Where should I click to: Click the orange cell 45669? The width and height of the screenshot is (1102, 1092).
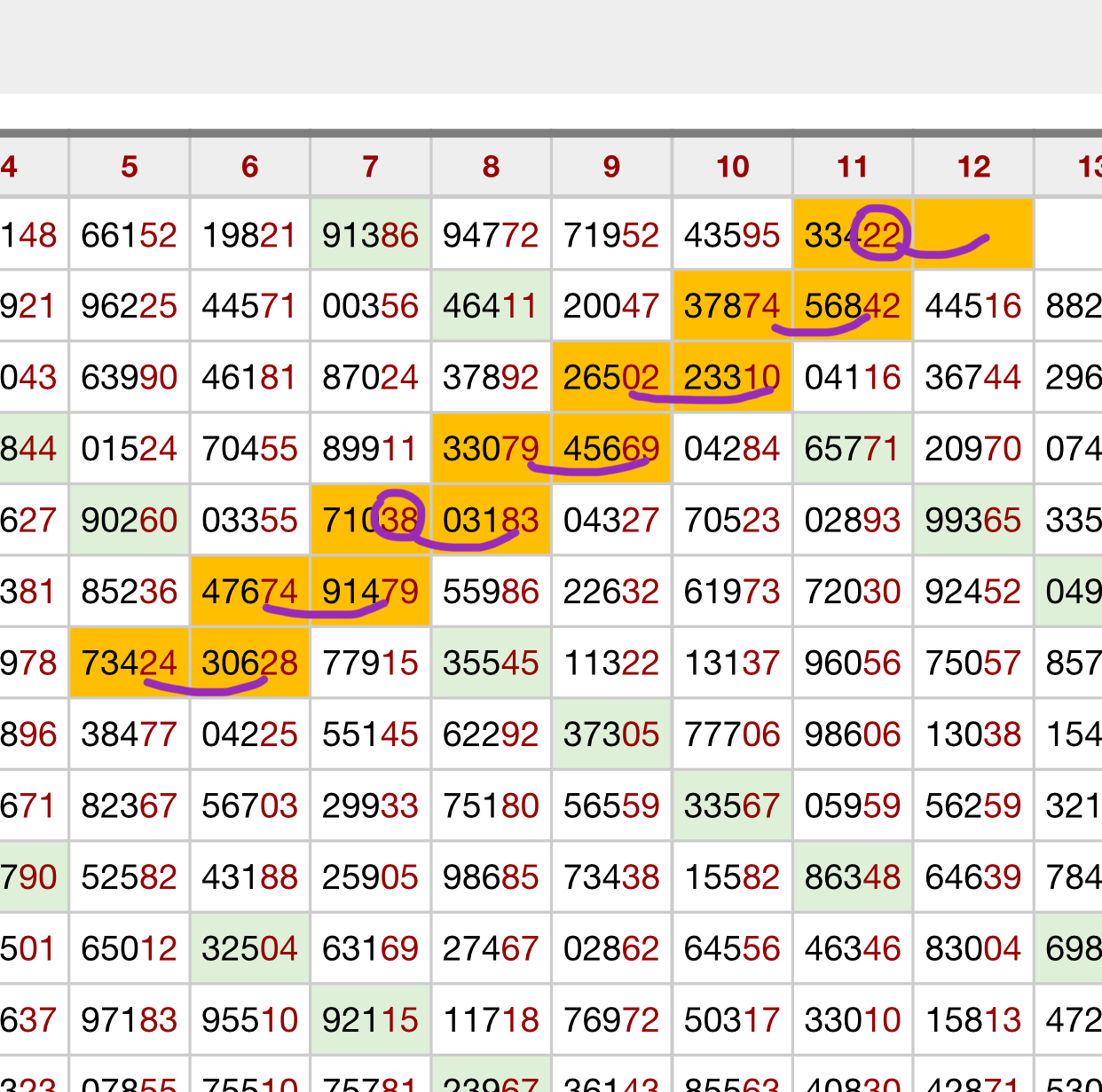click(x=611, y=449)
